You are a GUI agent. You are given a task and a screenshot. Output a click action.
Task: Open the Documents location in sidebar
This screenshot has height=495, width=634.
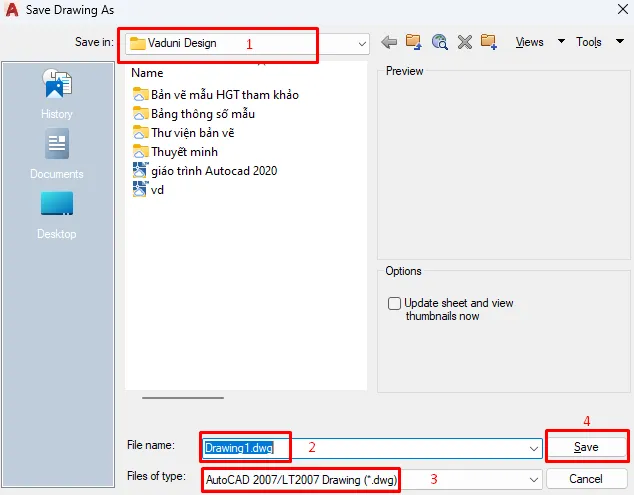pyautogui.click(x=57, y=153)
